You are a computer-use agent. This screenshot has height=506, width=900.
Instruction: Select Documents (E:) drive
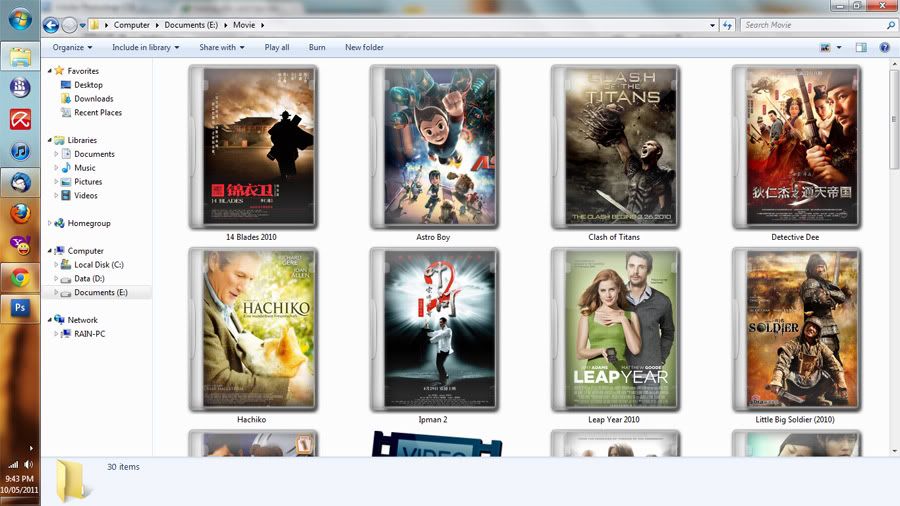pyautogui.click(x=100, y=293)
